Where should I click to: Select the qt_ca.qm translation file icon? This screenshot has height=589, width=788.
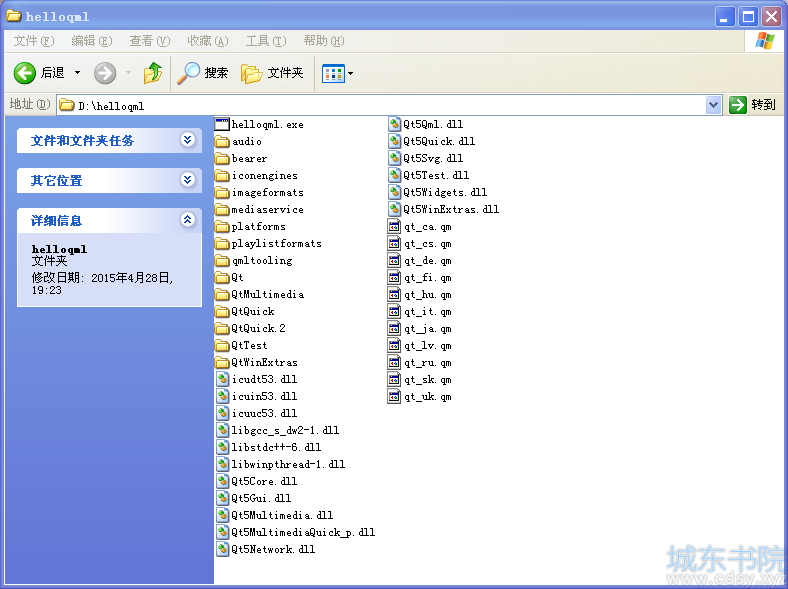click(x=395, y=227)
